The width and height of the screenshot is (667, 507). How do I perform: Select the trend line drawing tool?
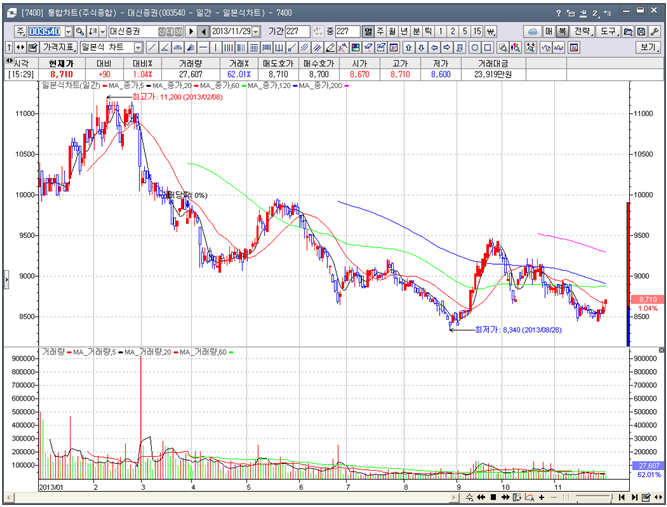pyautogui.click(x=152, y=47)
